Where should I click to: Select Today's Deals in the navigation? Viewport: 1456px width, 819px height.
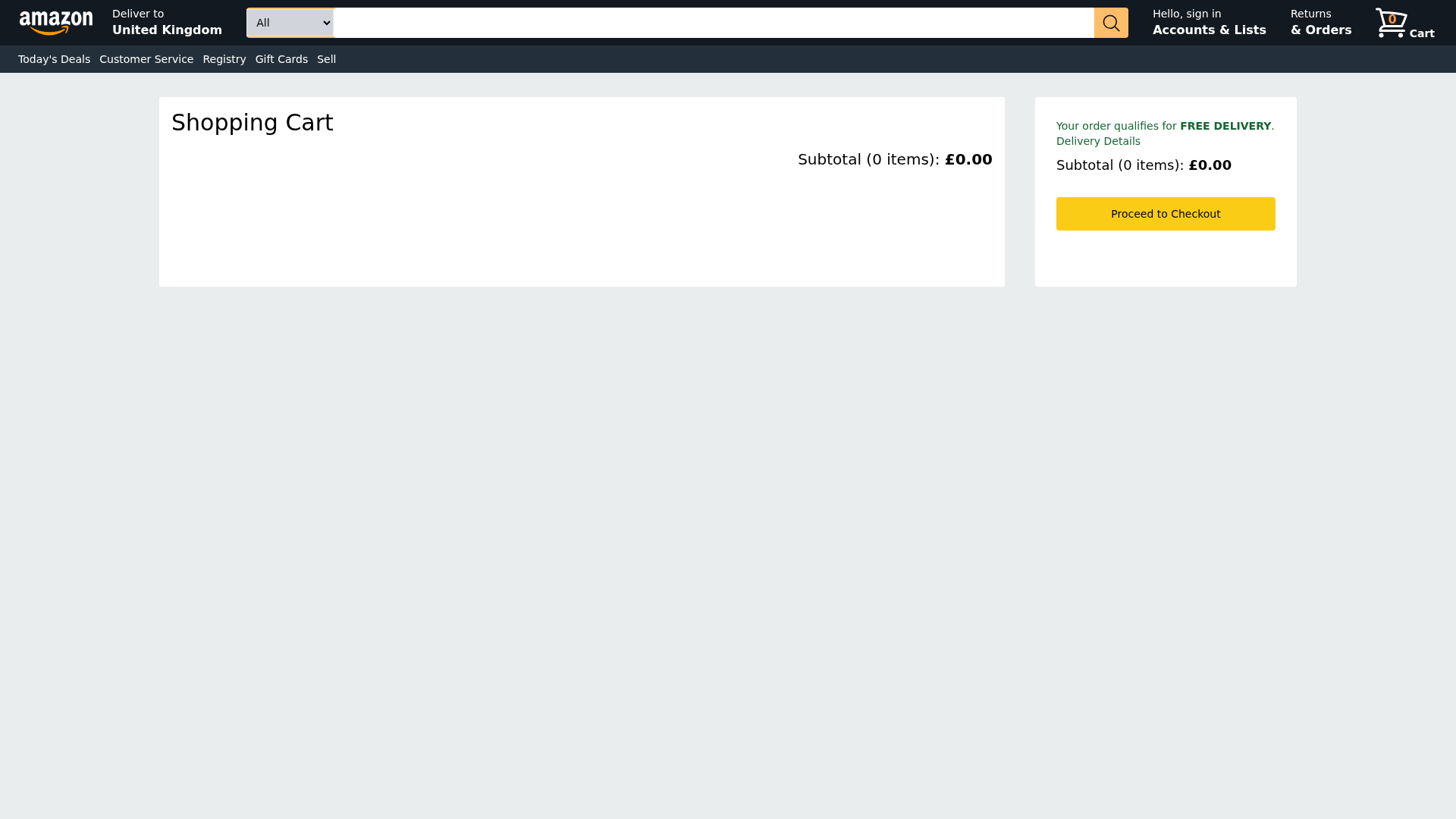click(54, 58)
